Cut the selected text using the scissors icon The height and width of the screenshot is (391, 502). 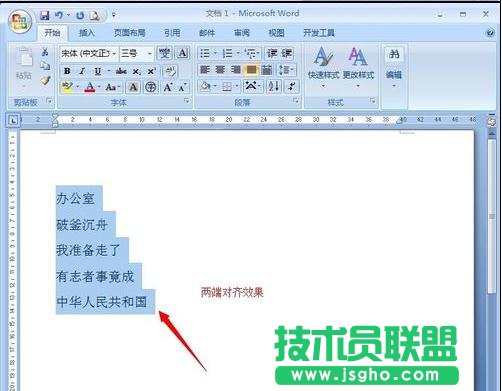point(45,52)
